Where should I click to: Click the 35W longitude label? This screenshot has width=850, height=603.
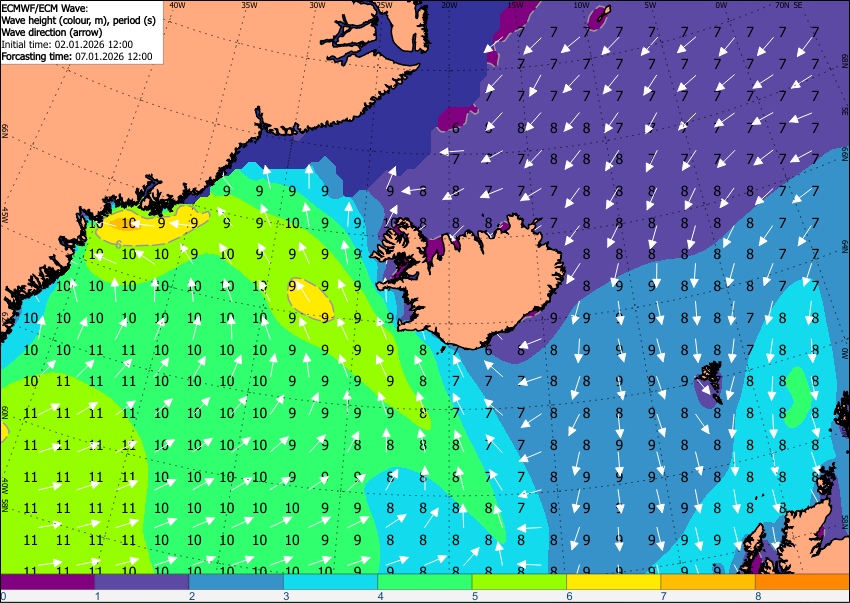pyautogui.click(x=249, y=5)
